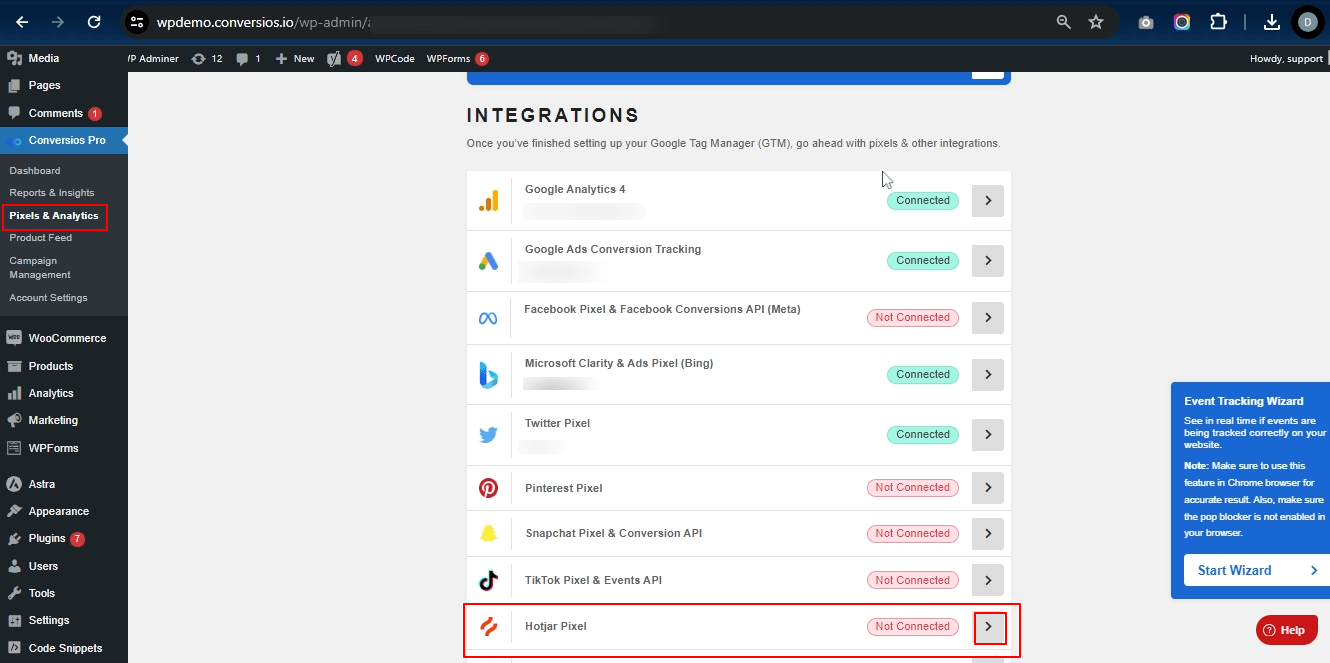The width and height of the screenshot is (1330, 663).
Task: Open the updates icon showing 12
Action: (206, 59)
